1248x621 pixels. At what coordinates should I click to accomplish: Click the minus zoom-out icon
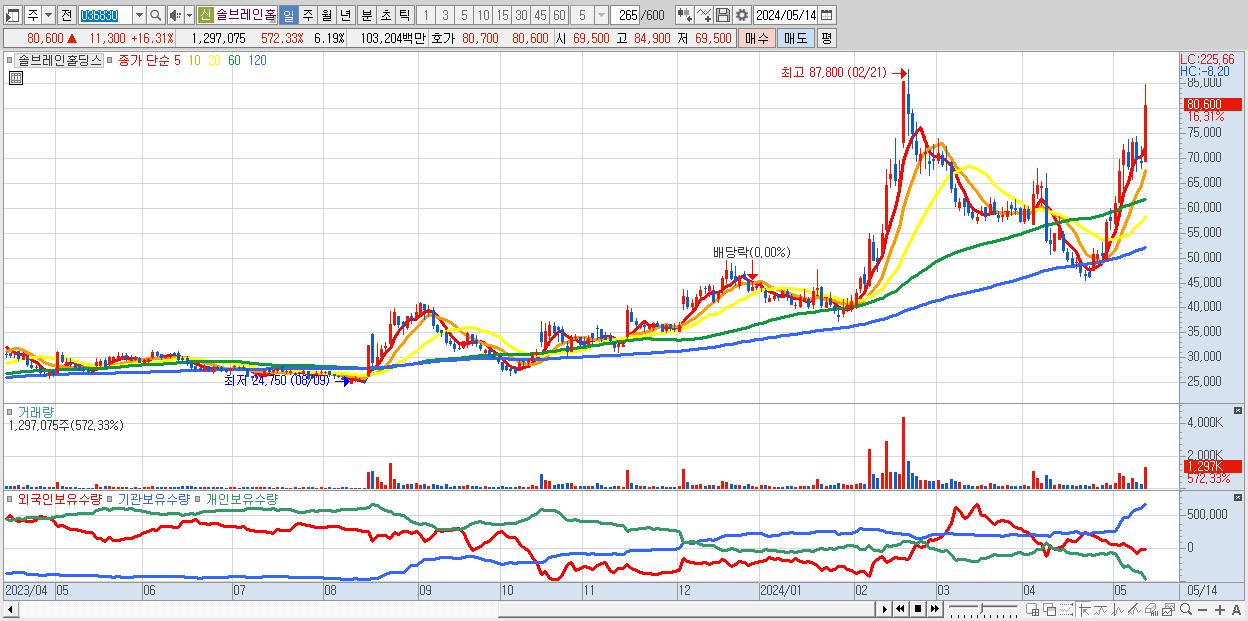(x=1202, y=609)
